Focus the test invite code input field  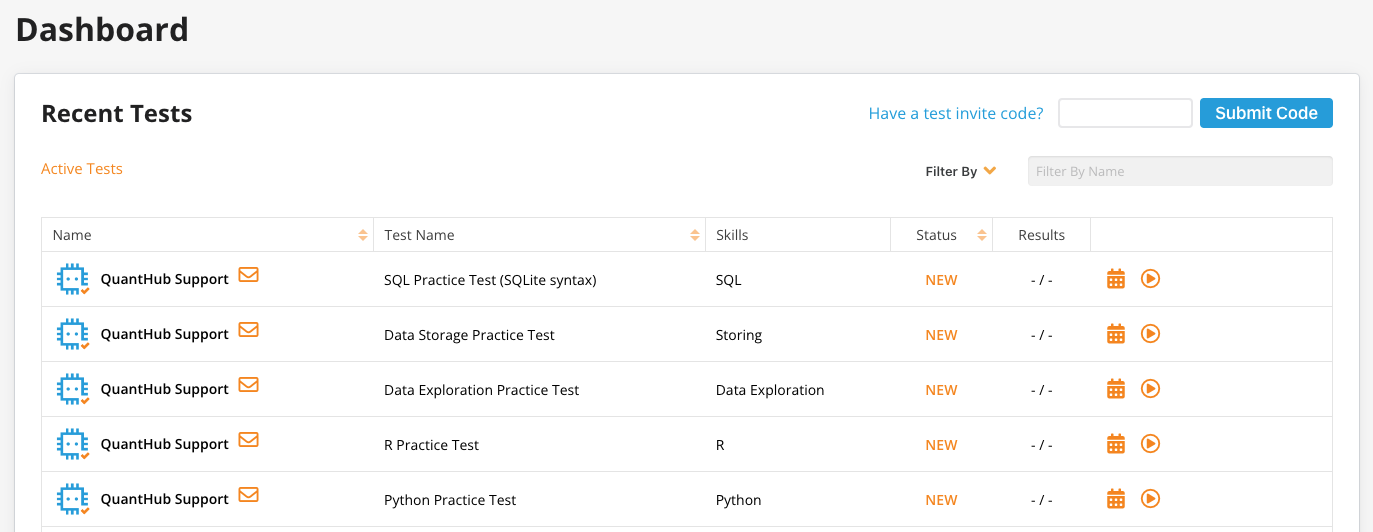coord(1125,113)
